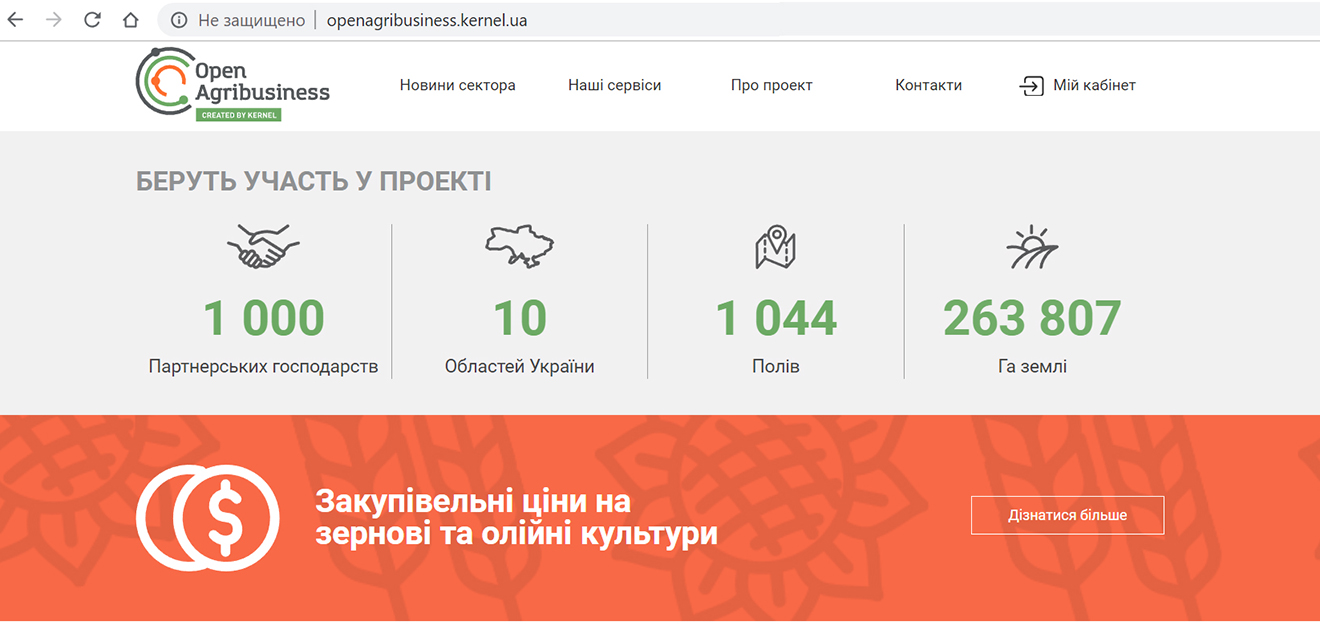Click the dollar coins price icon

click(x=208, y=517)
